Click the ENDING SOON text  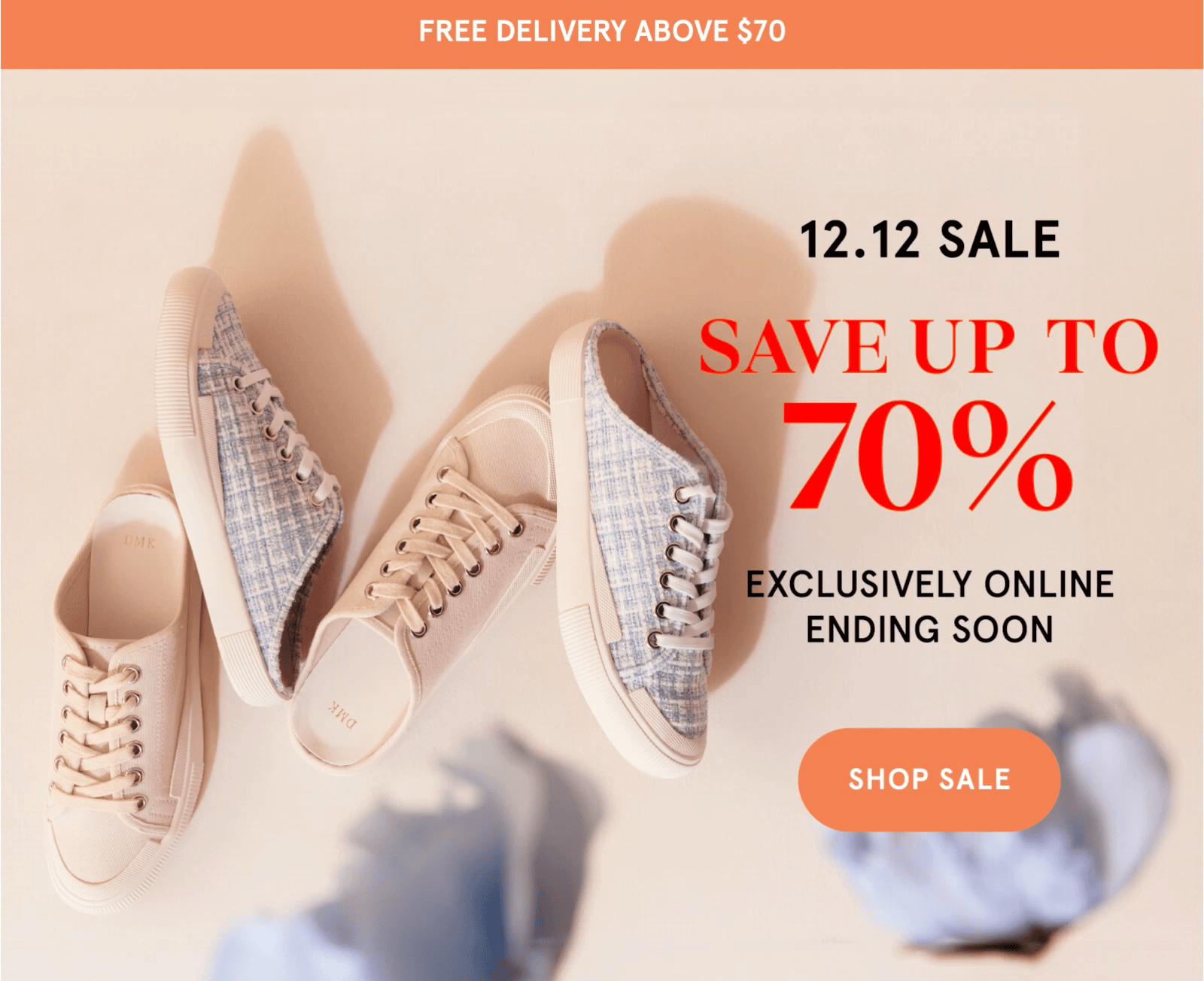929,630
